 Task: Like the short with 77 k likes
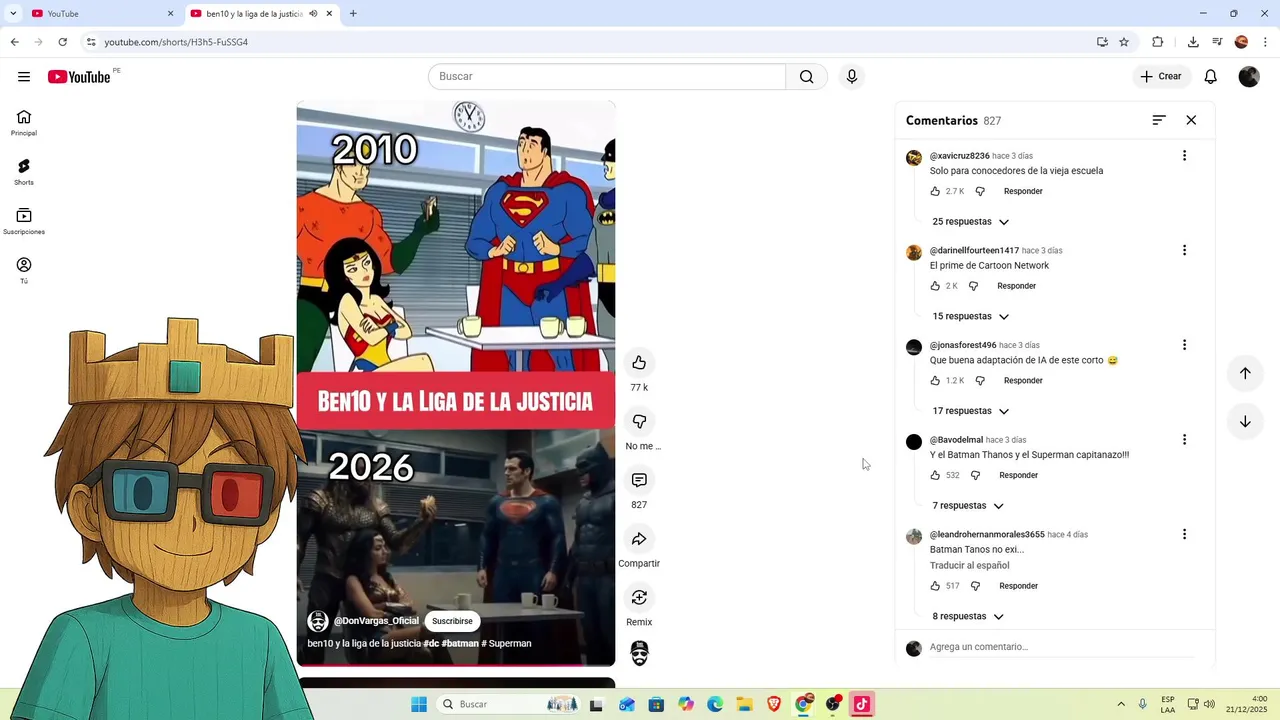point(639,363)
